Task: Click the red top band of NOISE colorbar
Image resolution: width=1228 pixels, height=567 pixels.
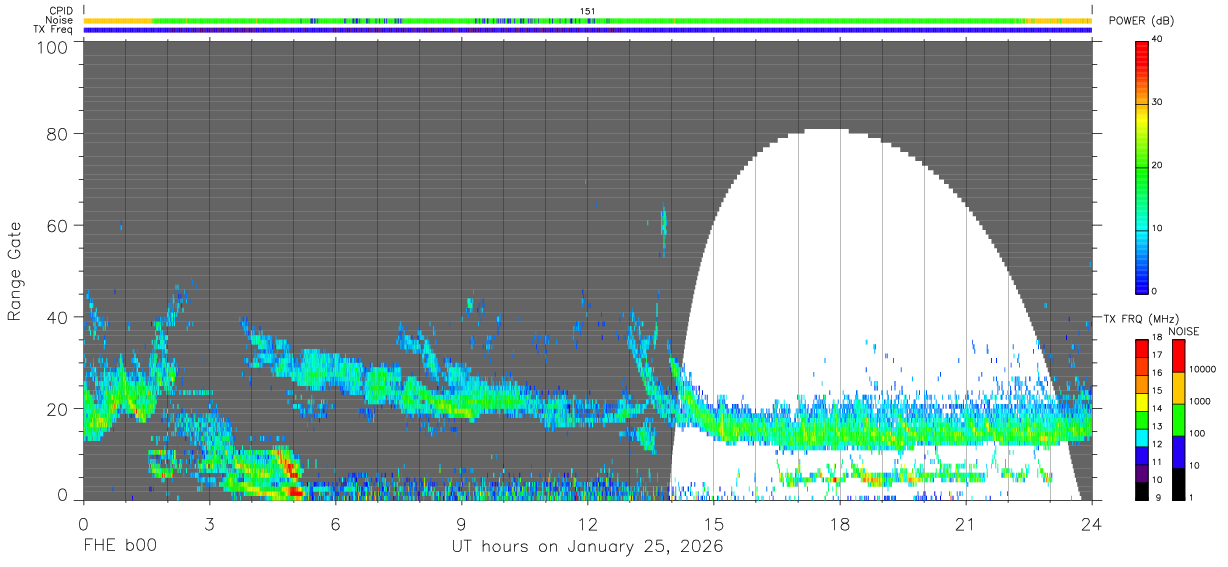Action: [1177, 356]
